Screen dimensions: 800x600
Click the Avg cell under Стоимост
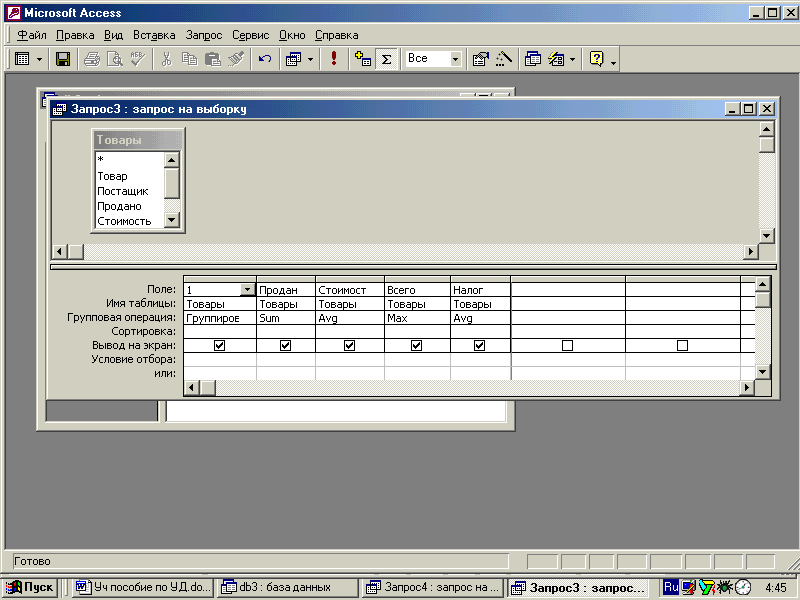349,318
